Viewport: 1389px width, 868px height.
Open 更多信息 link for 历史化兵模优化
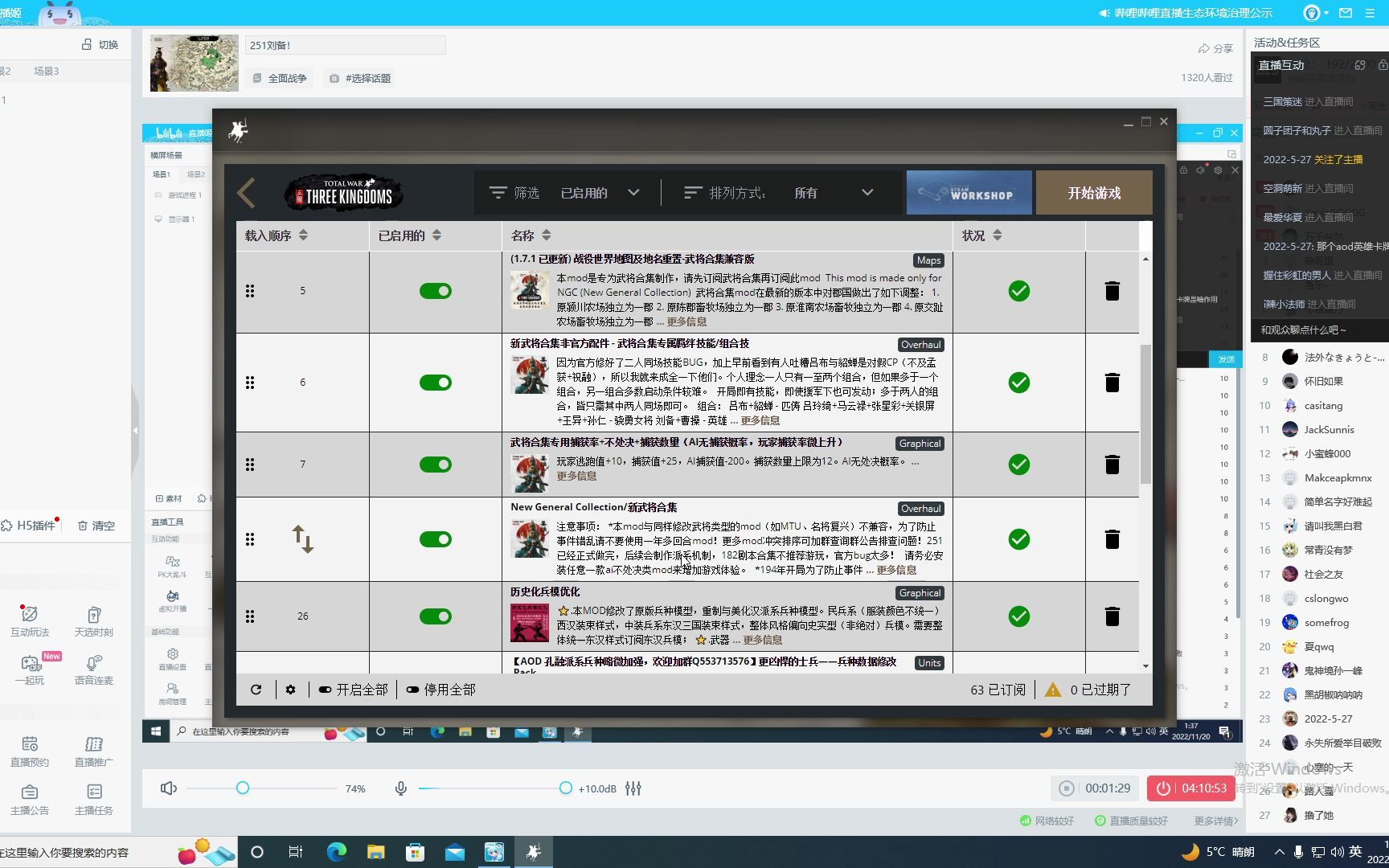coord(763,640)
